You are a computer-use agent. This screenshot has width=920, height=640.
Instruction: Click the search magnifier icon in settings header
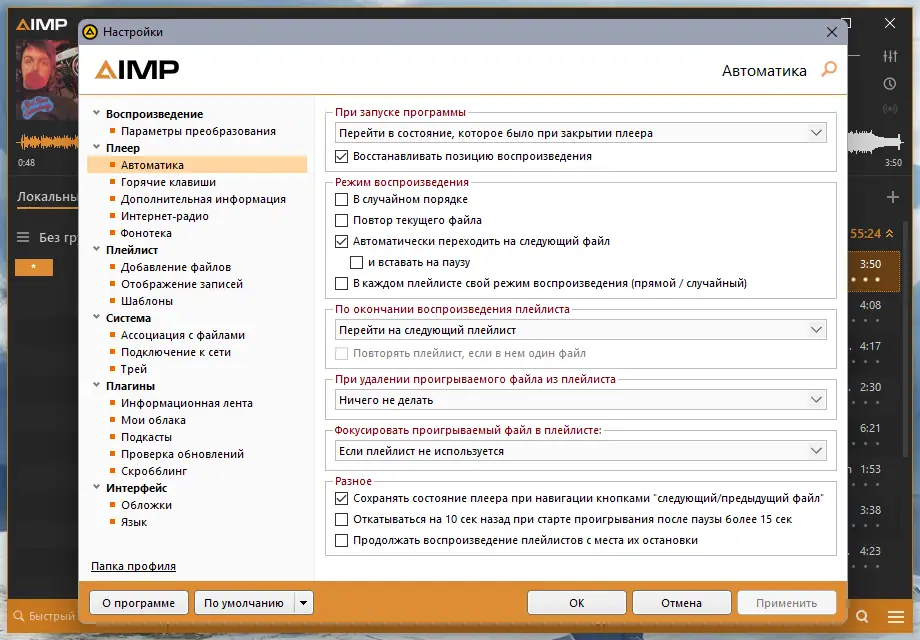pos(829,69)
